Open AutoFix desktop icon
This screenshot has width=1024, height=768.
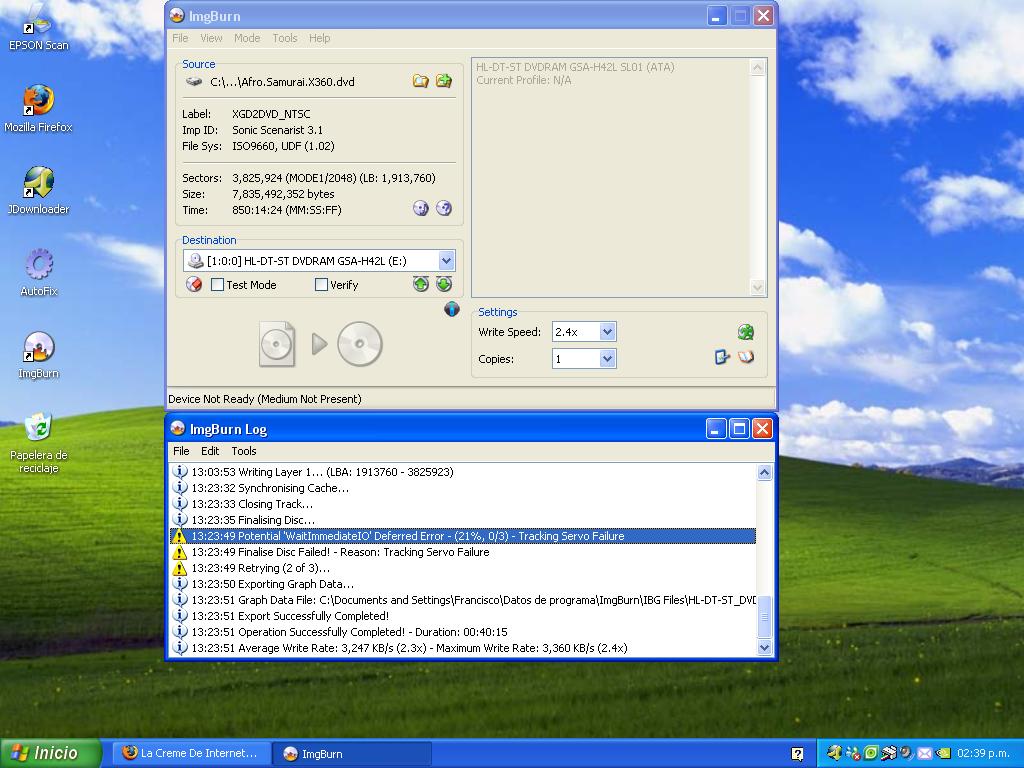click(39, 273)
